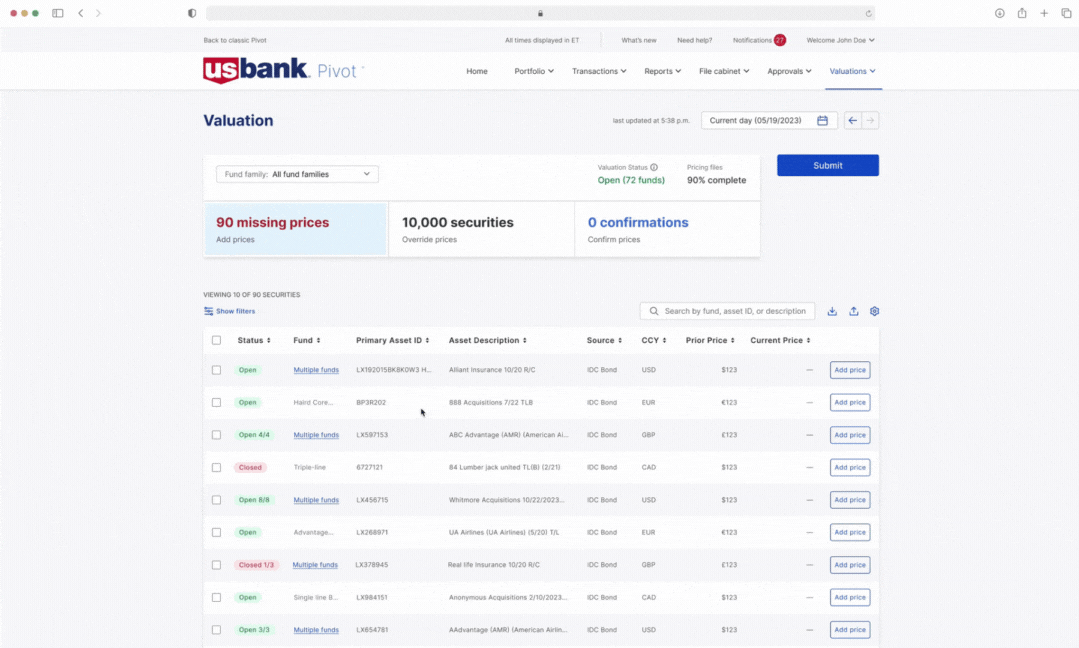The image size is (1079, 648).
Task: Click the upload prices icon
Action: coord(853,311)
